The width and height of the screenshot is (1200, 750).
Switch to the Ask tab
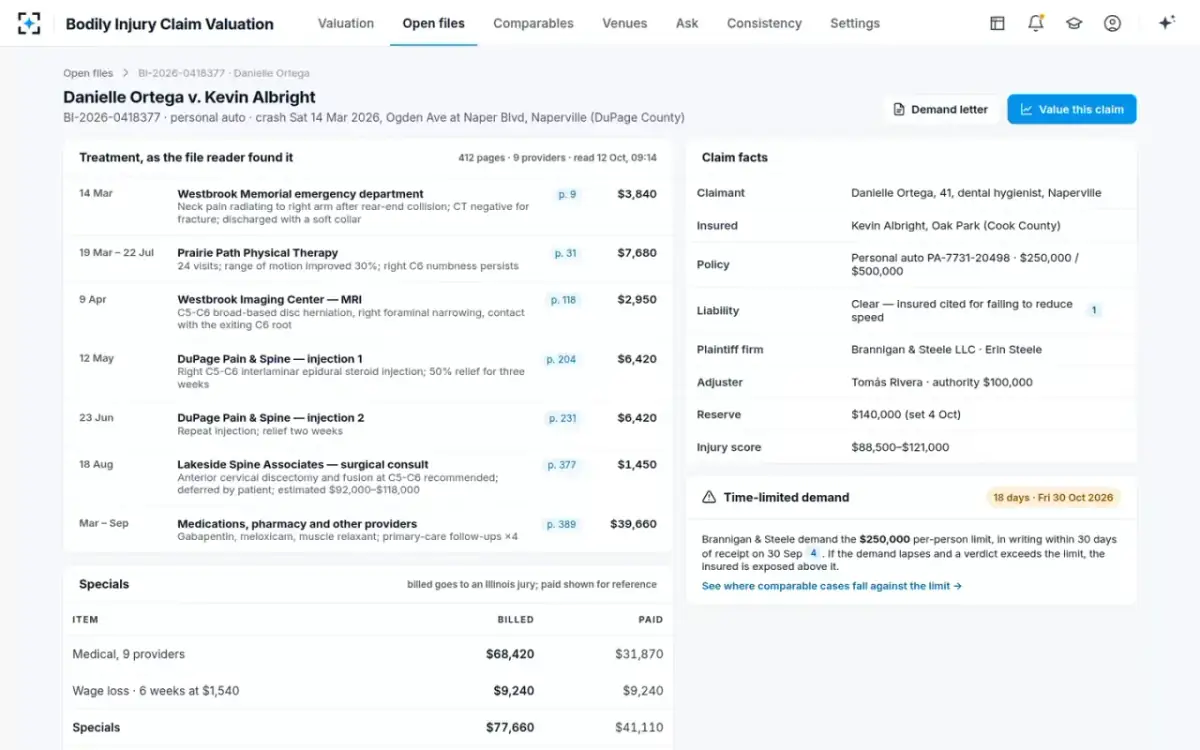click(x=687, y=23)
